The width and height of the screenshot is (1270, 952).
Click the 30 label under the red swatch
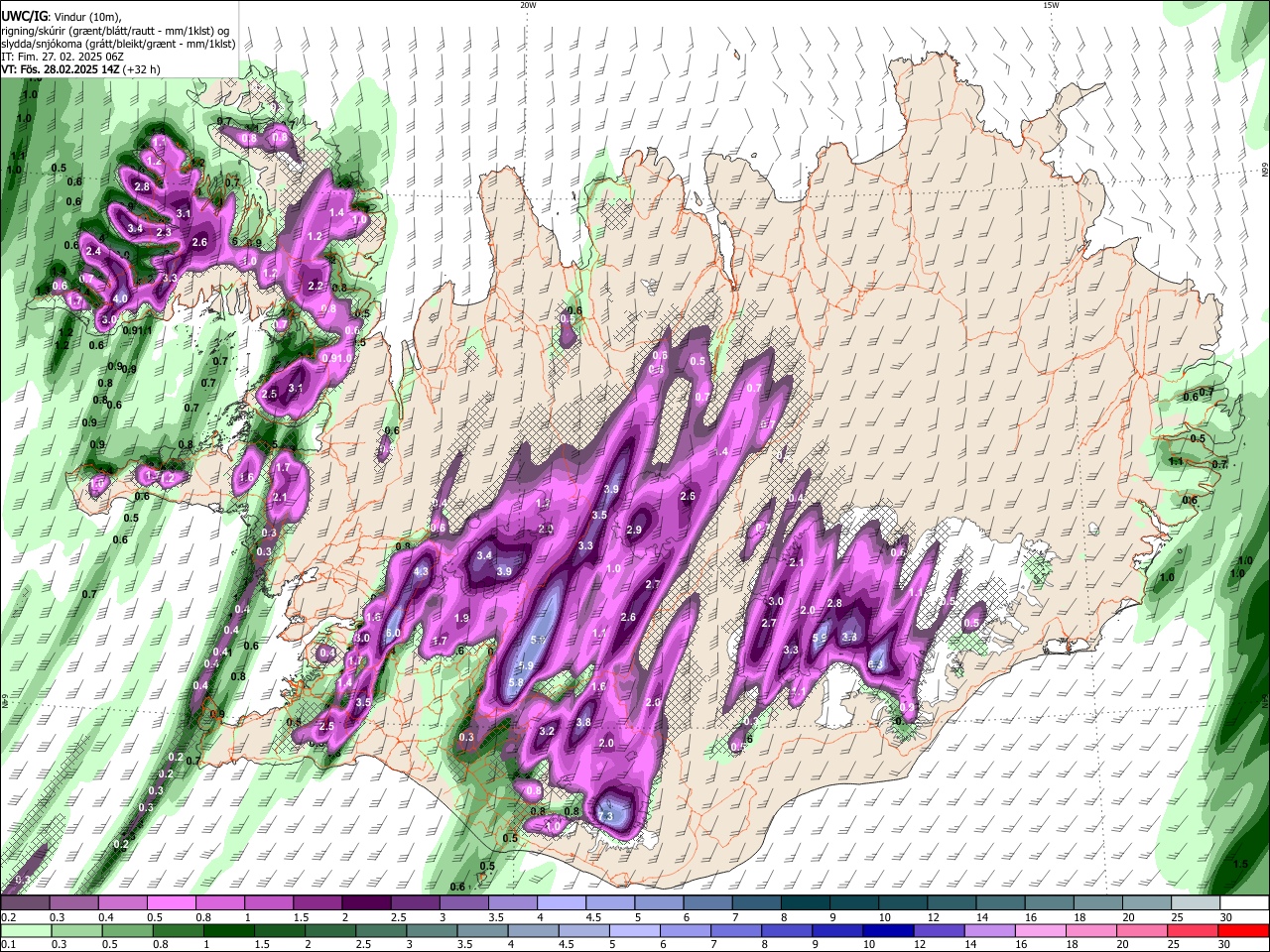click(x=1225, y=944)
